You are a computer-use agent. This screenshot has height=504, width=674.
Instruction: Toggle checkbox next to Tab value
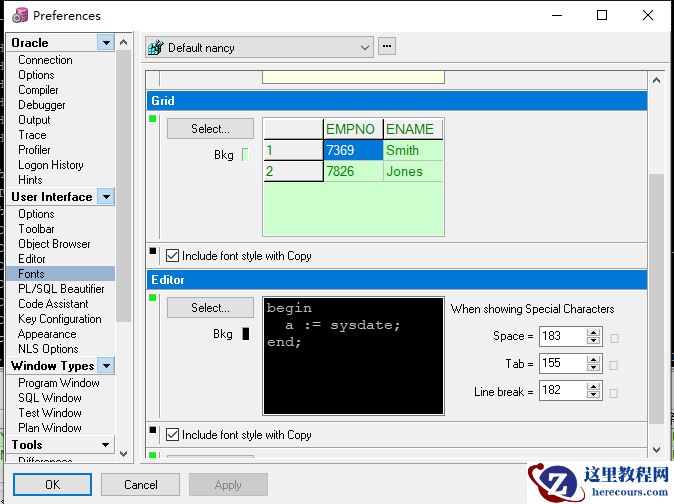click(614, 366)
